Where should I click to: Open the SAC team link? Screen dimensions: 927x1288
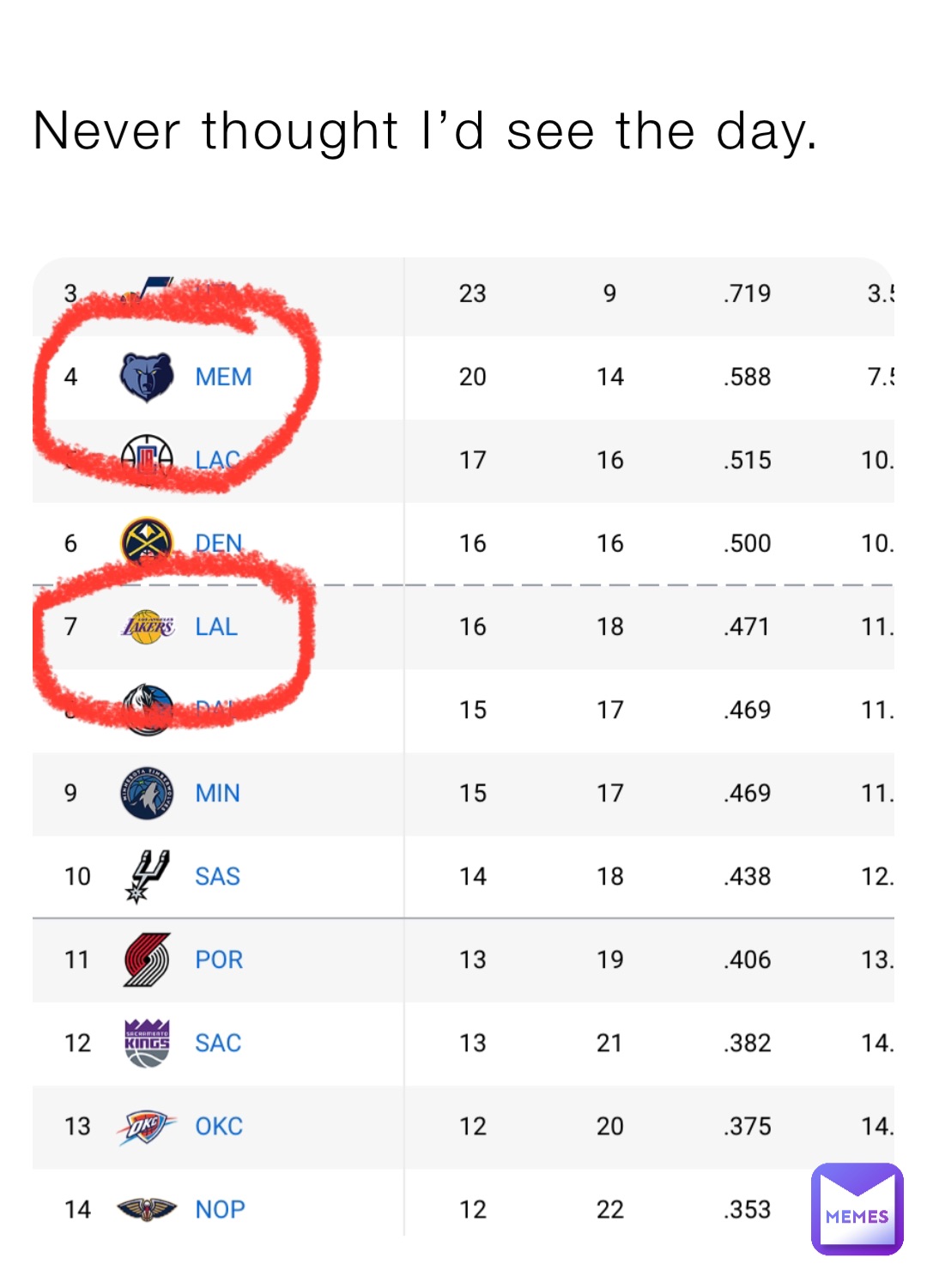click(x=218, y=1043)
